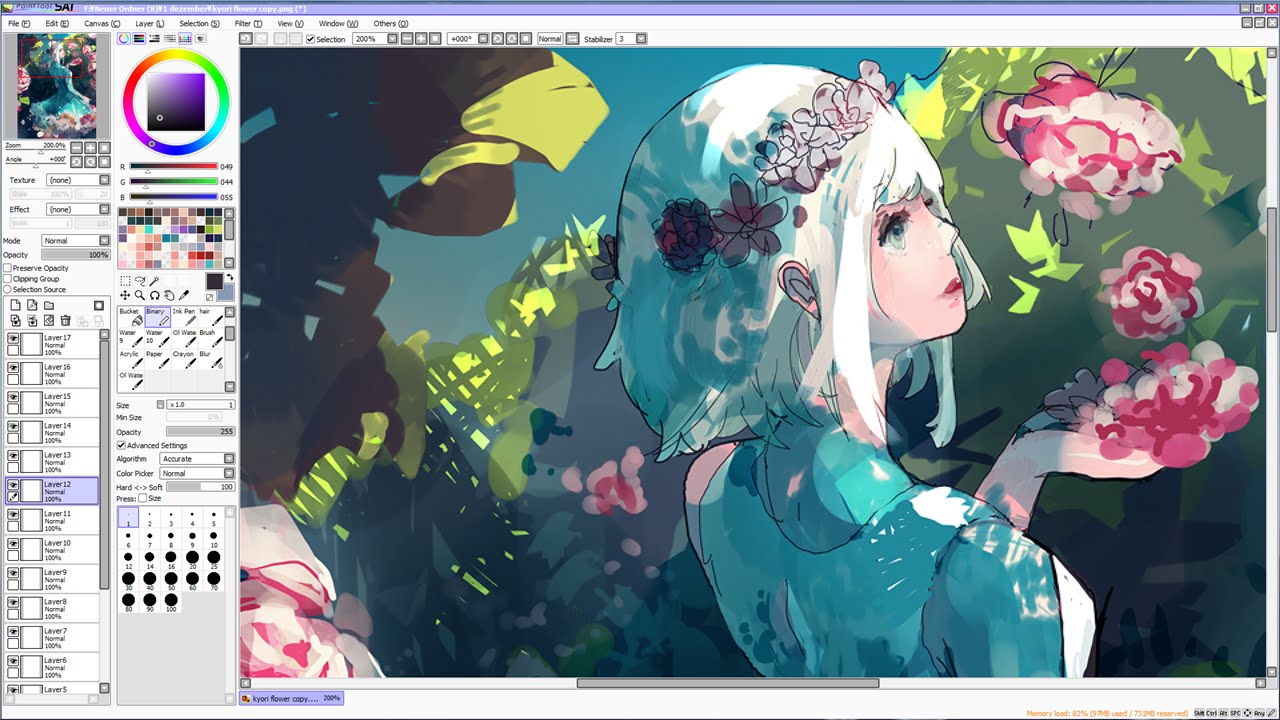The height and width of the screenshot is (720, 1280).
Task: Select the magic wand tool
Action: point(155,281)
